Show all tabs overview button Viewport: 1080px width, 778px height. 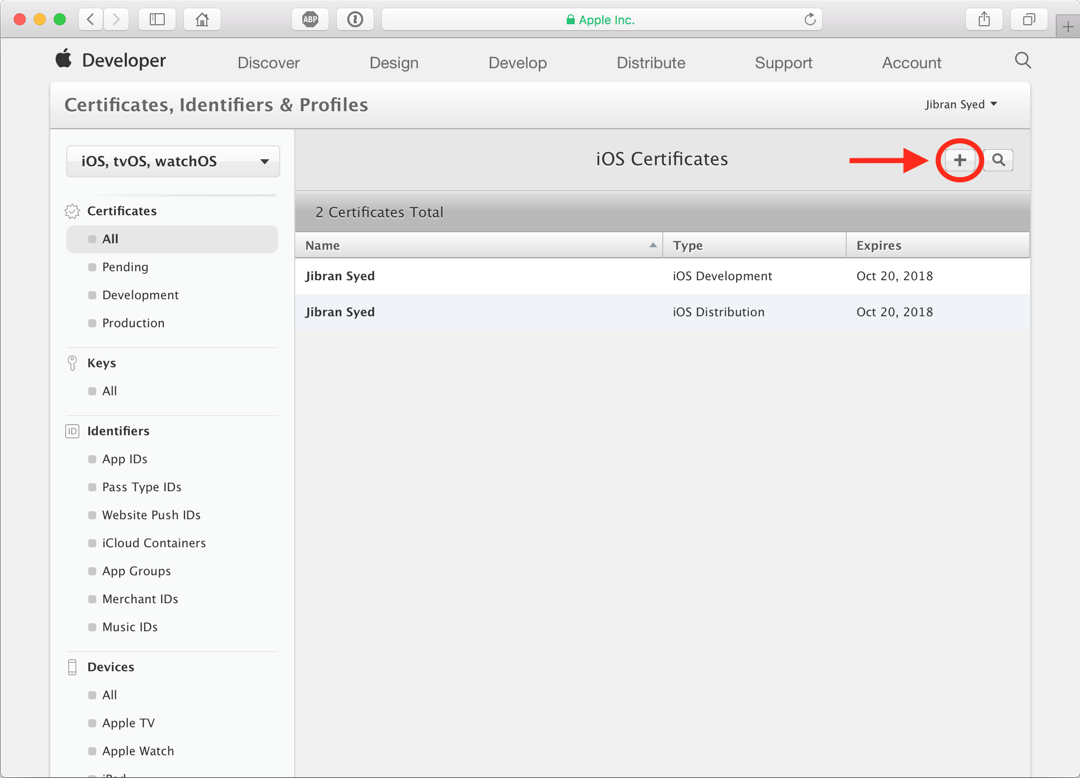(x=1029, y=19)
